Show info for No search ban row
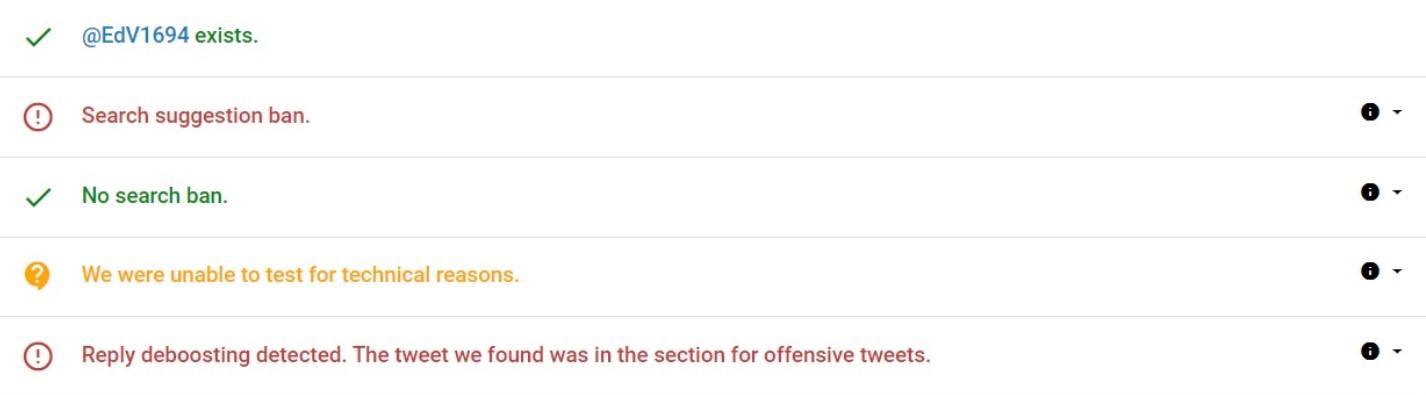 [x=1370, y=192]
